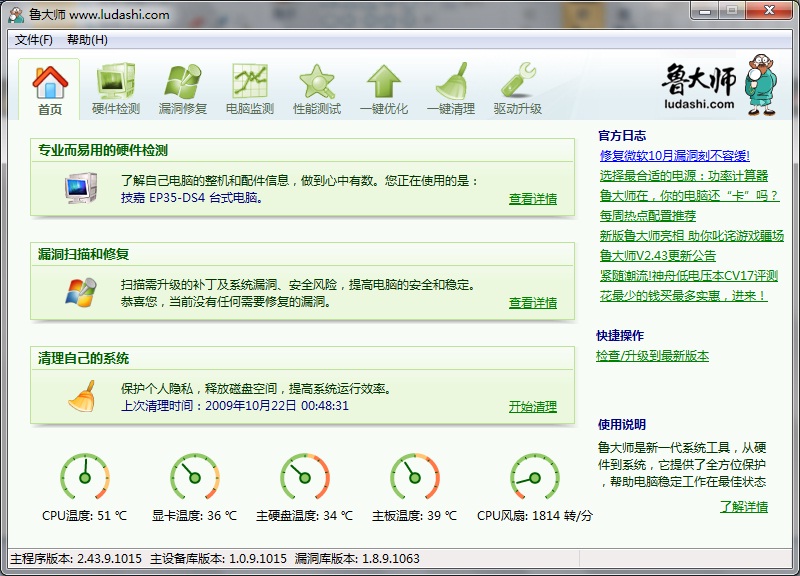Click the CPU温度: 51 ℃ label
800x576 pixels.
coord(85,516)
